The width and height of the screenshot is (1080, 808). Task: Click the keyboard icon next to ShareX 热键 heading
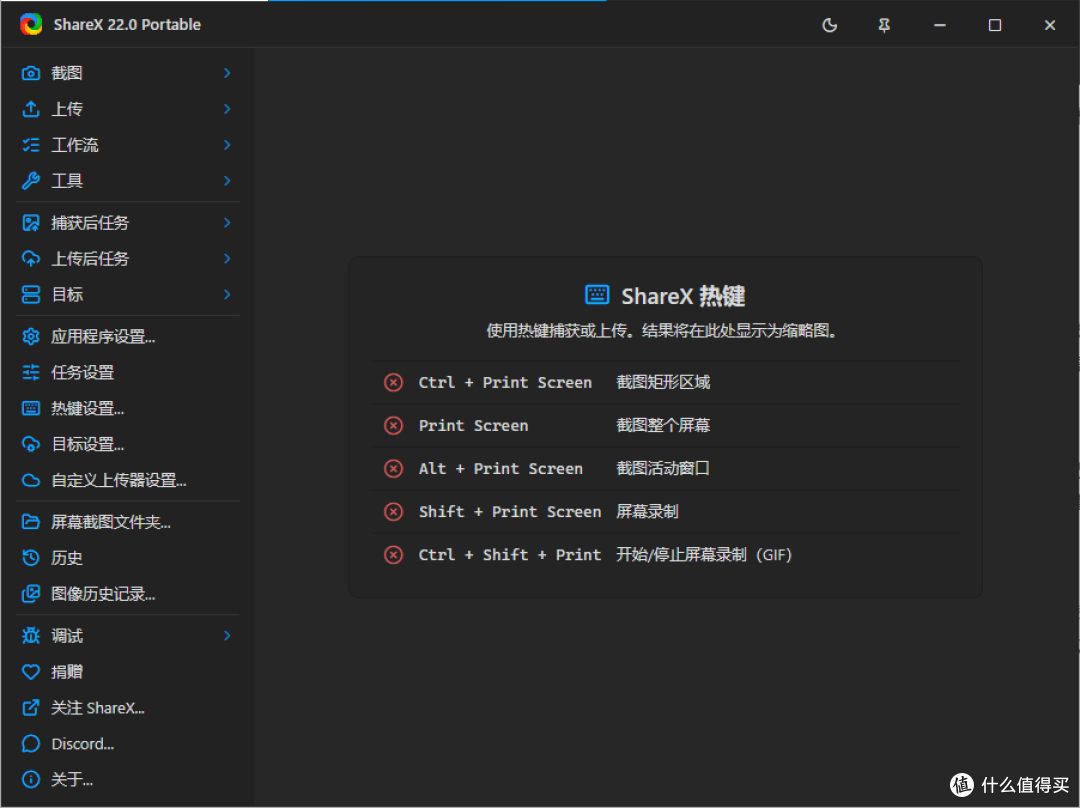[596, 295]
